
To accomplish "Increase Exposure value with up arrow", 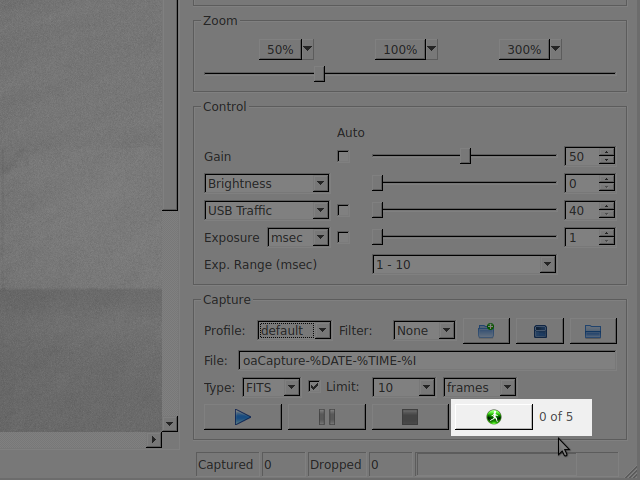I will tap(607, 233).
